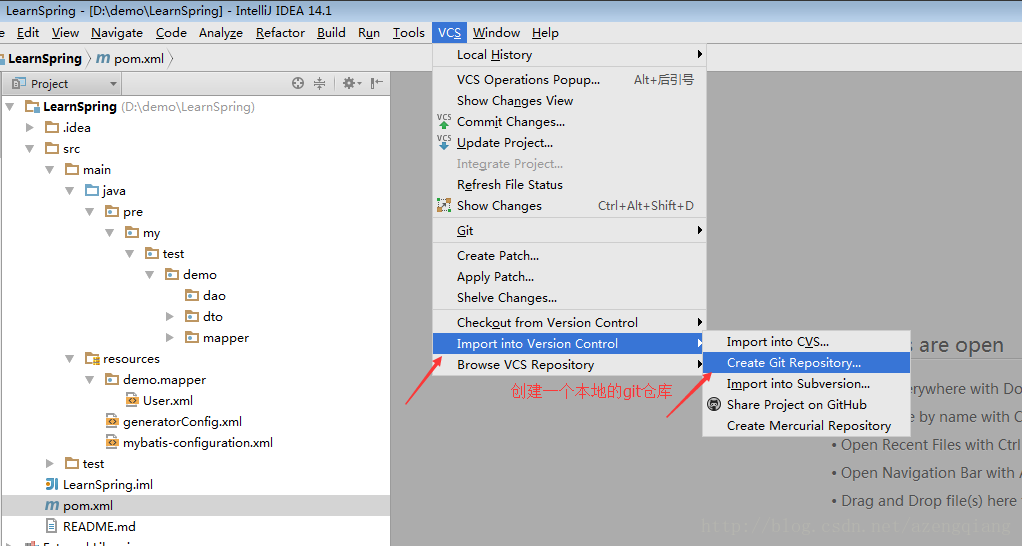The width and height of the screenshot is (1022, 546).
Task: Choose Import into Subversion
Action: coord(806,384)
